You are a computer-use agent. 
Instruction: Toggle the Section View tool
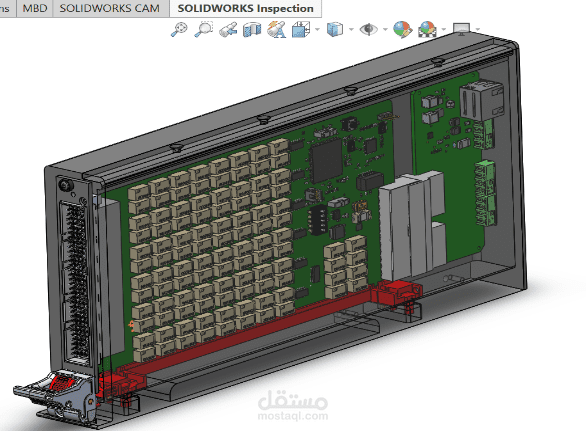coord(252,30)
